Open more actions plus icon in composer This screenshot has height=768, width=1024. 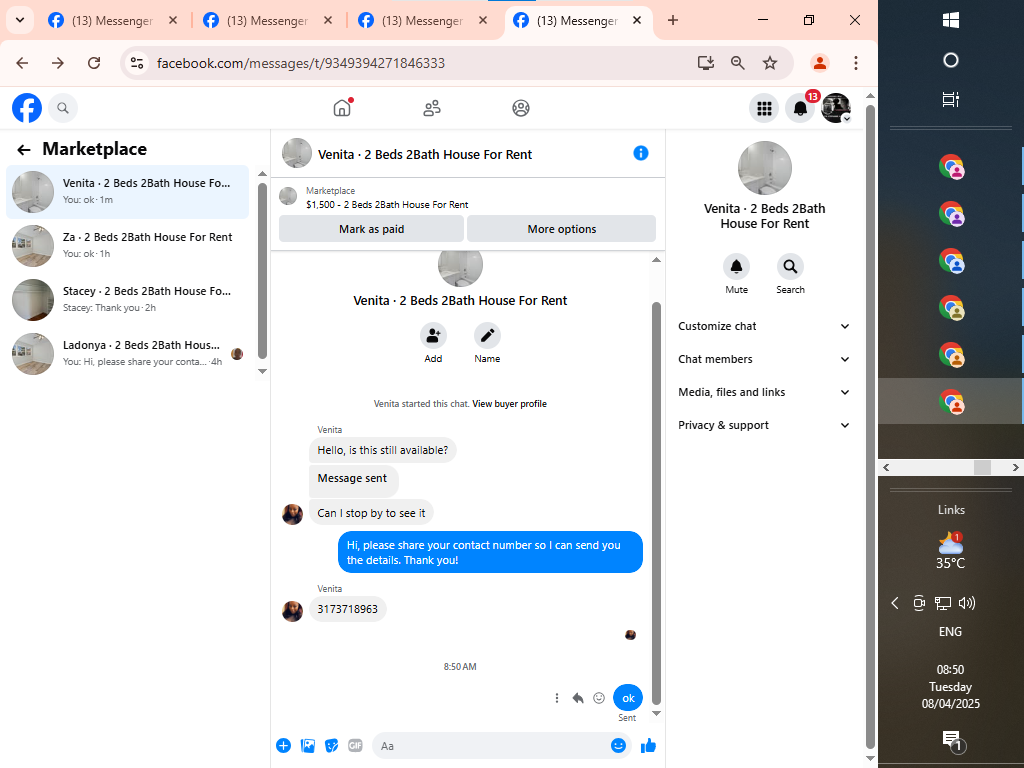tap(283, 745)
